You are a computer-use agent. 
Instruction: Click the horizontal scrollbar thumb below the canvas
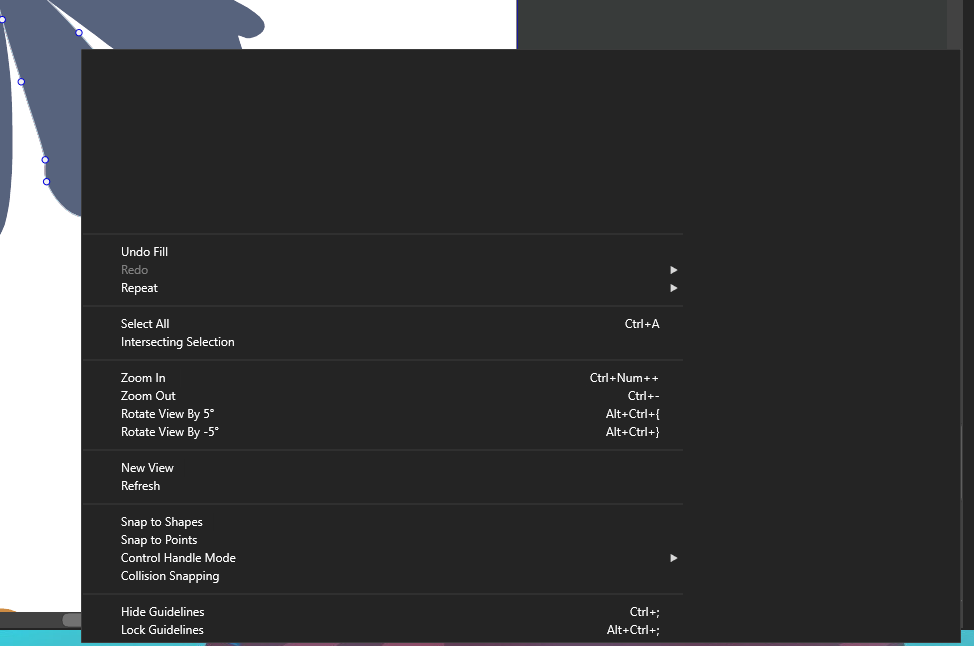pyautogui.click(x=71, y=620)
